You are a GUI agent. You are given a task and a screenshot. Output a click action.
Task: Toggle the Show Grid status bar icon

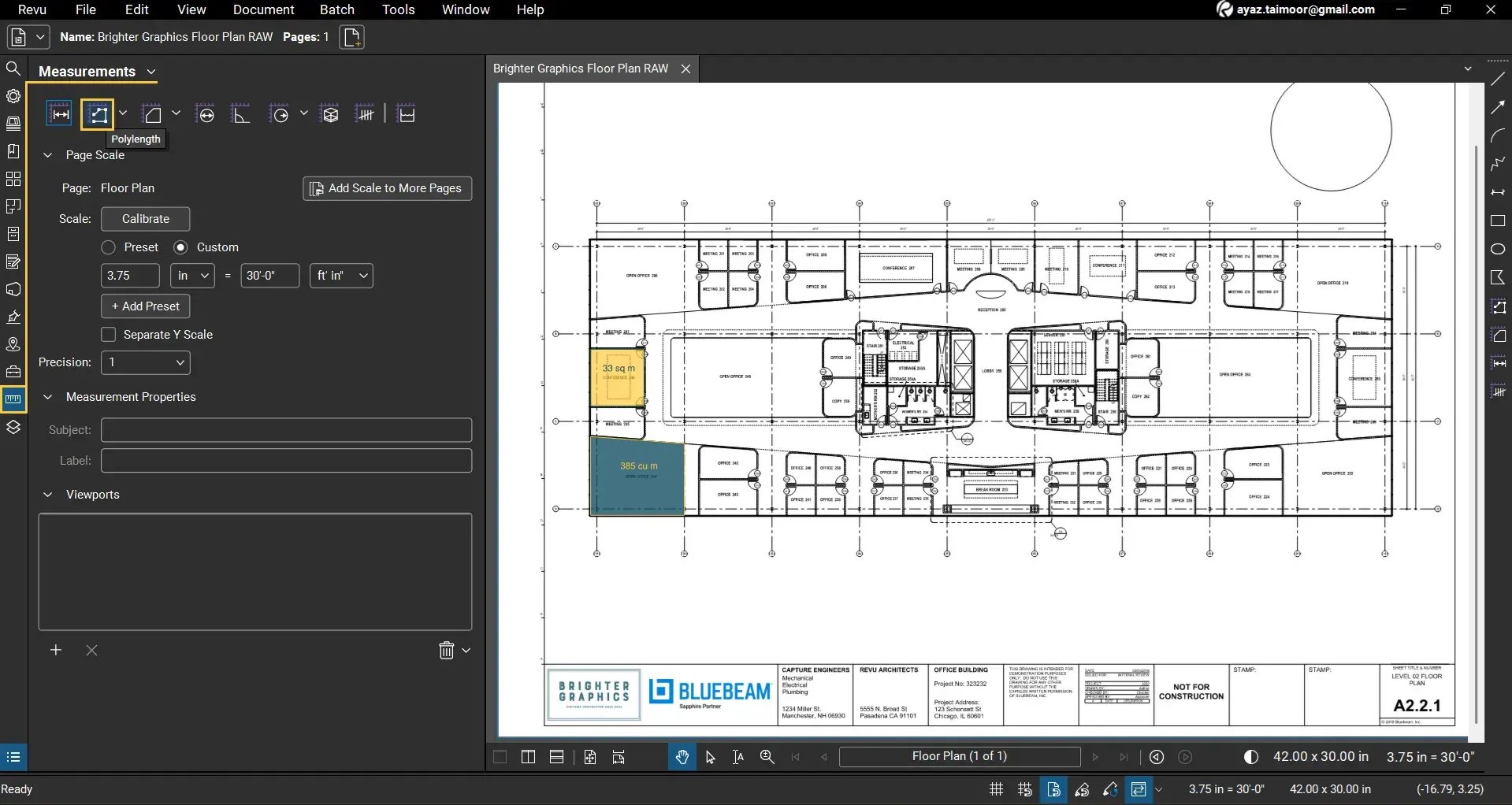click(x=996, y=789)
